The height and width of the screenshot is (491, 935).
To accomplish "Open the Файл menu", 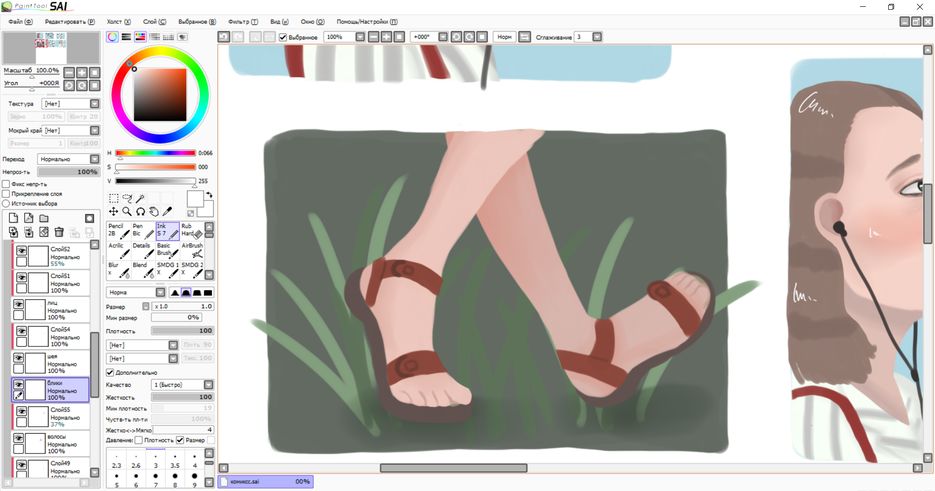I will click(x=20, y=21).
